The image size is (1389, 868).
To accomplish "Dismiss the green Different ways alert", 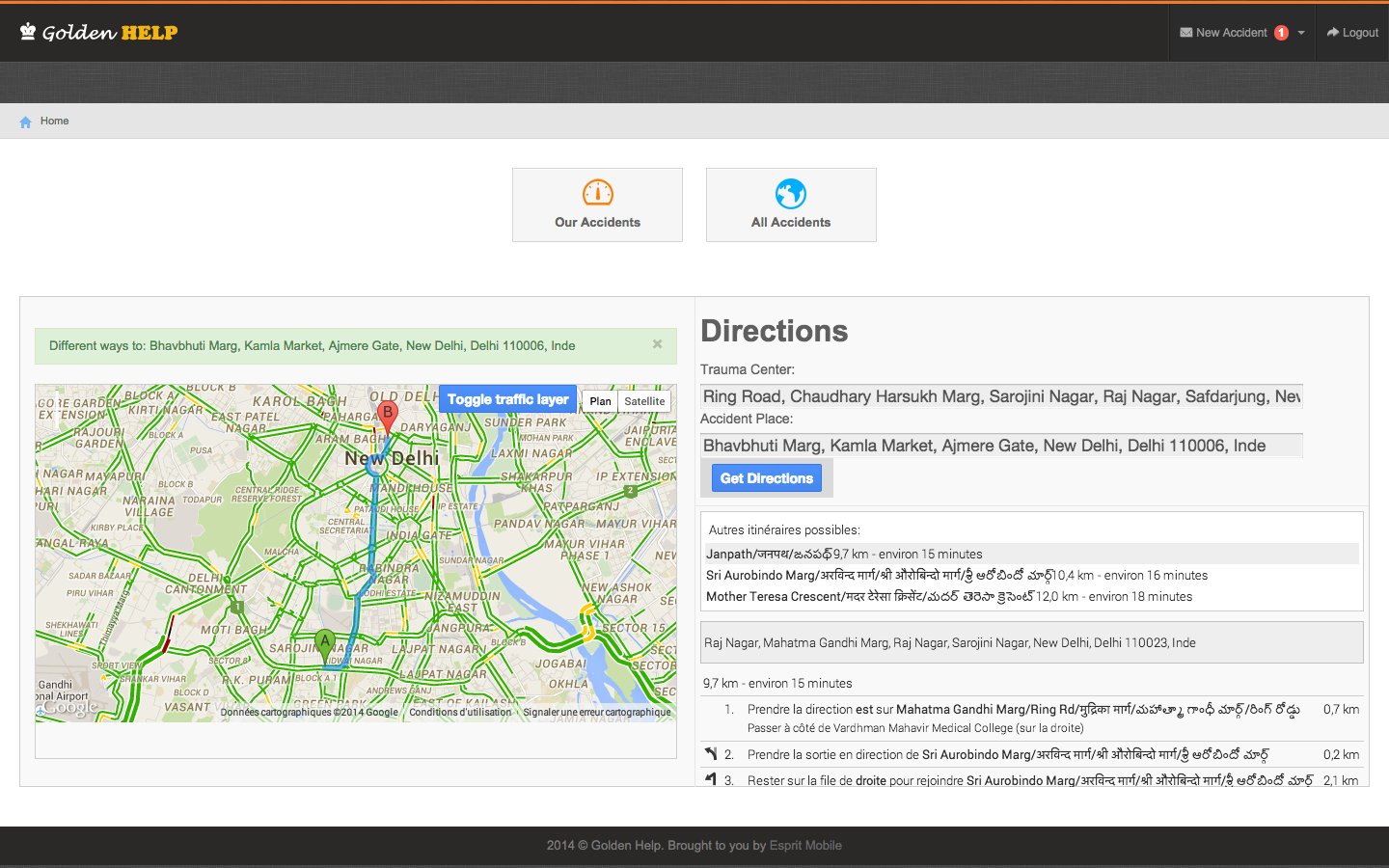I will (x=657, y=344).
